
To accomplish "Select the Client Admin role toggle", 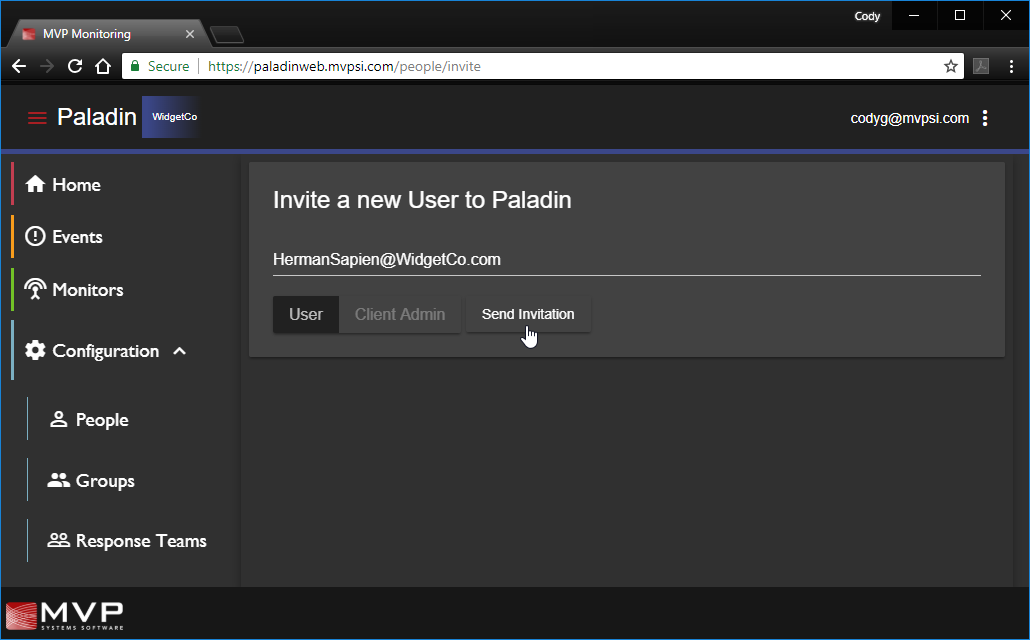I will 399,314.
